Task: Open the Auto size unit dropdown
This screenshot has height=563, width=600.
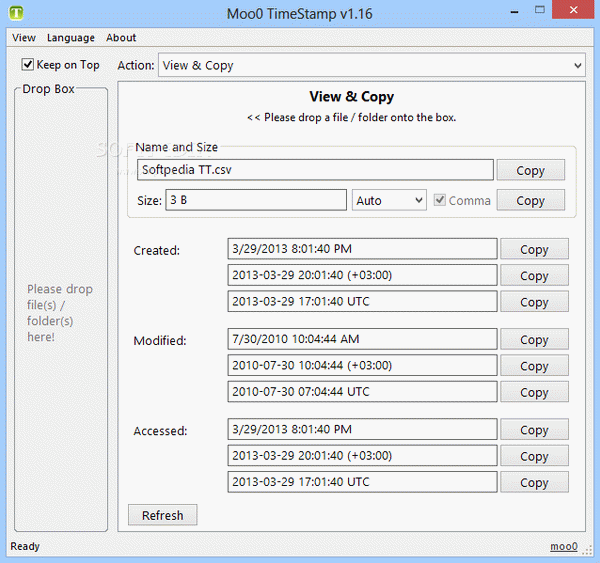Action: click(389, 200)
